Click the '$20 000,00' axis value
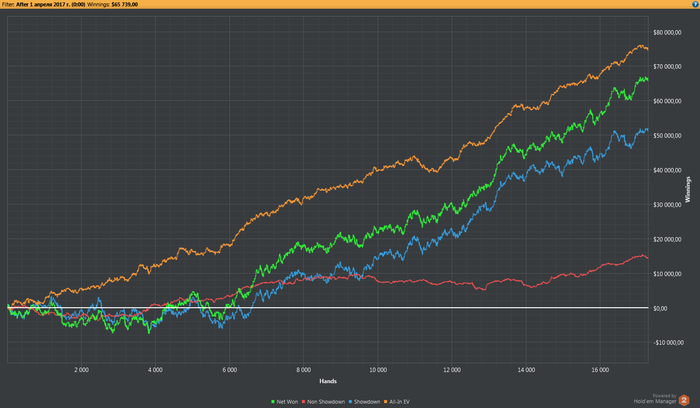700x408 pixels. click(x=667, y=240)
